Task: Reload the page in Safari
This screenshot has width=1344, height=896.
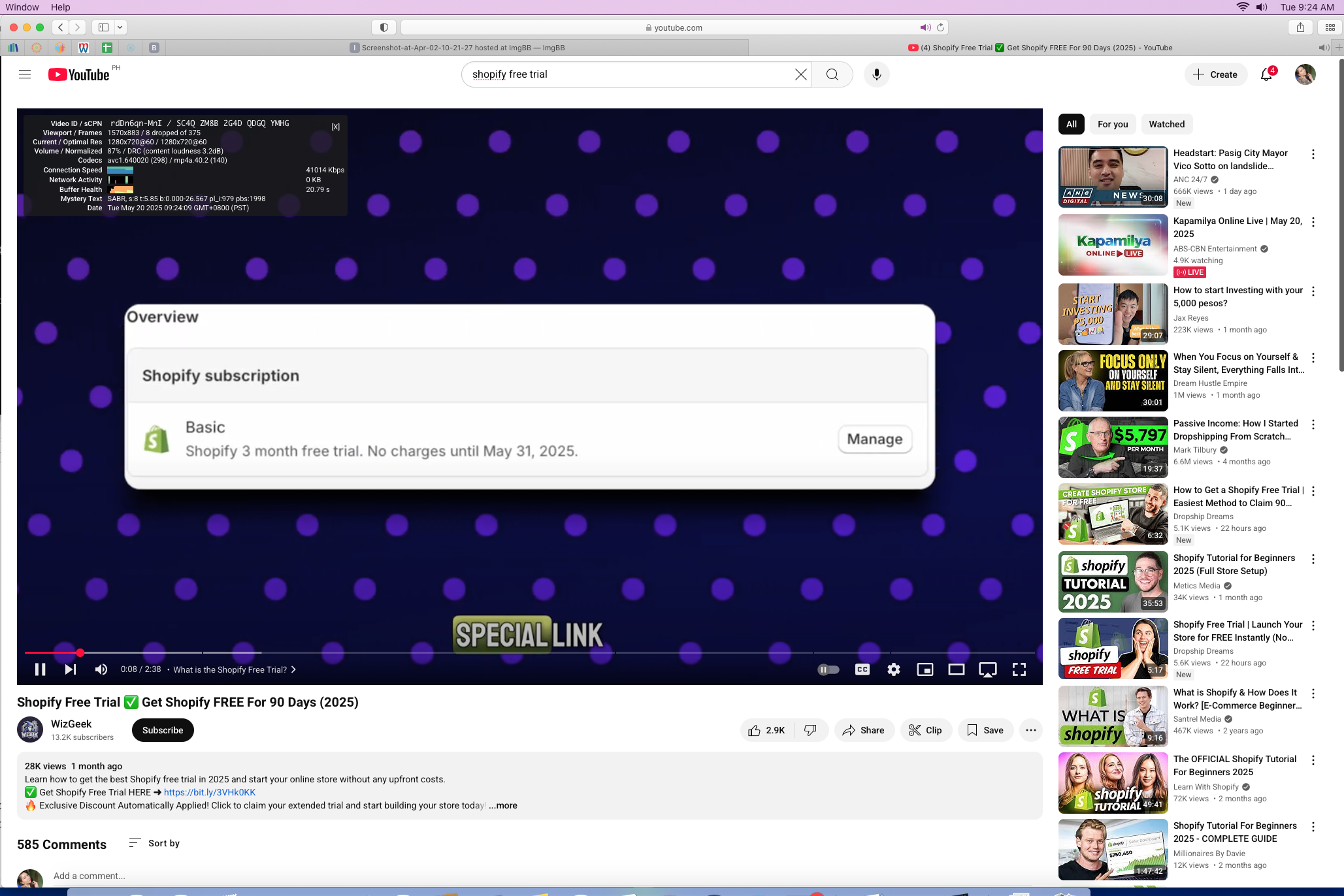Action: click(940, 27)
